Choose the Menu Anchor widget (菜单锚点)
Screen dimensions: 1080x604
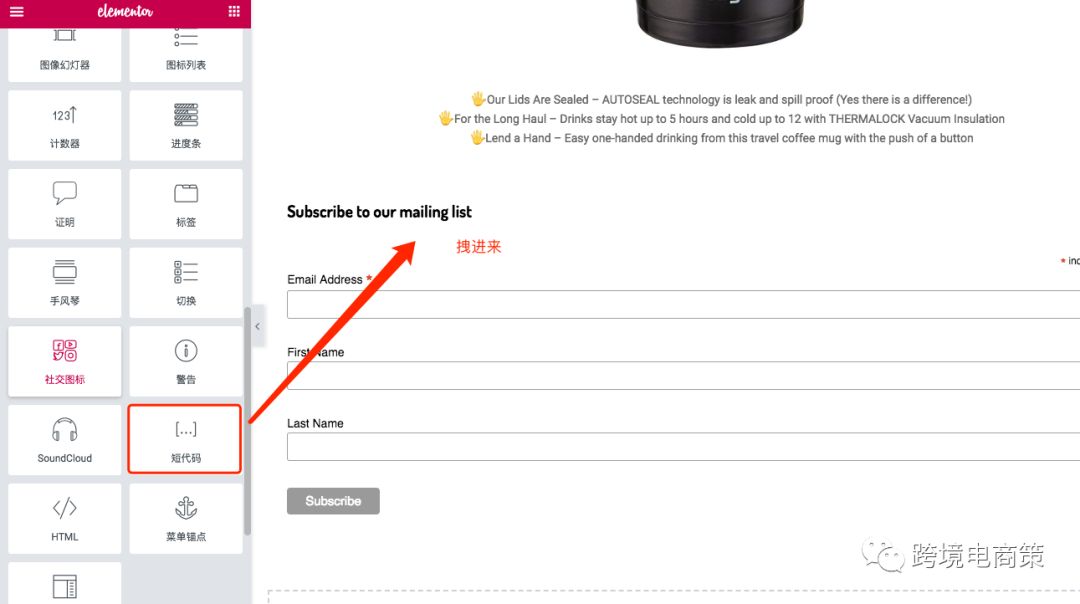[x=186, y=518]
